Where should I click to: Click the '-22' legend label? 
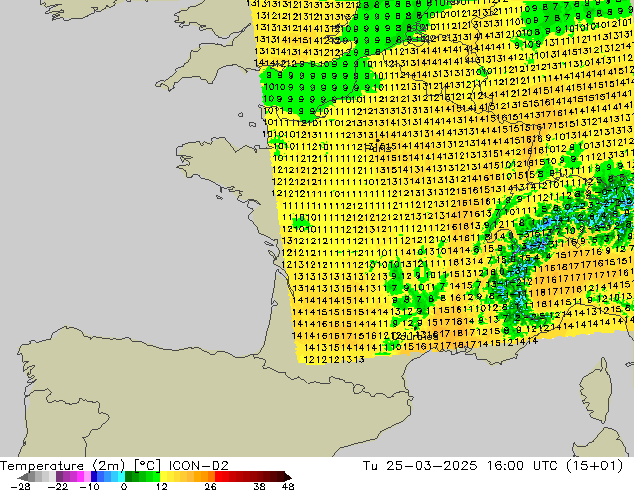click(x=57, y=486)
